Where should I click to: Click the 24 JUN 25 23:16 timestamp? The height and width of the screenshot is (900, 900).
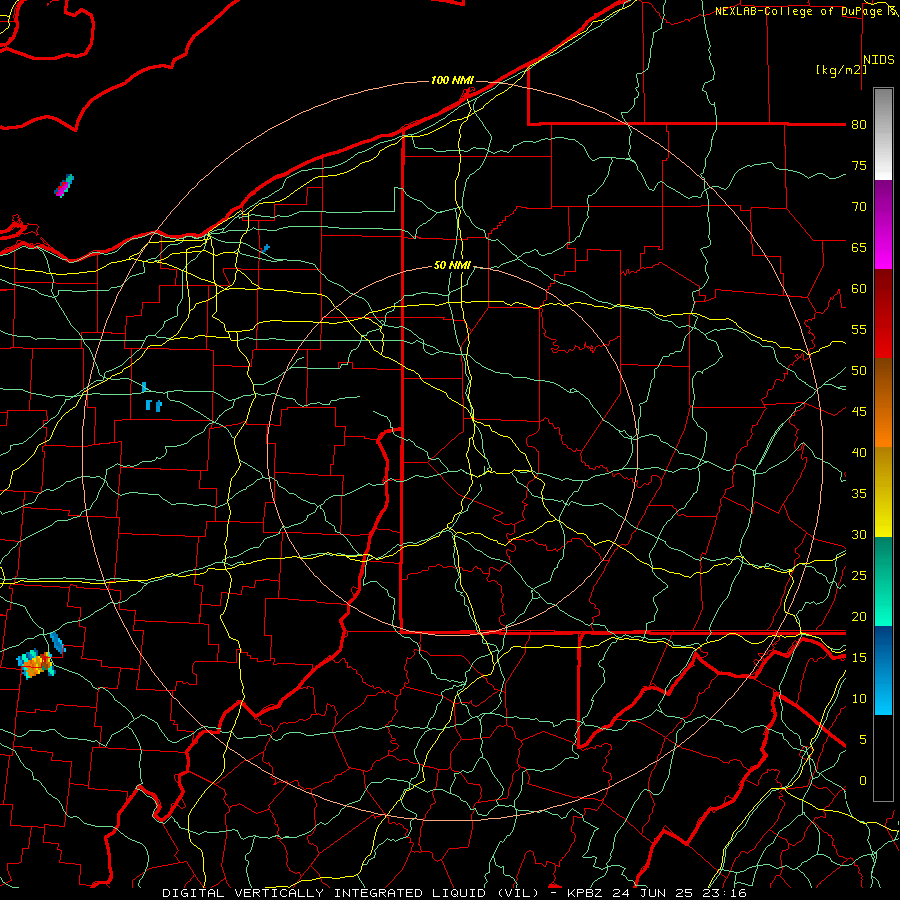679,893
